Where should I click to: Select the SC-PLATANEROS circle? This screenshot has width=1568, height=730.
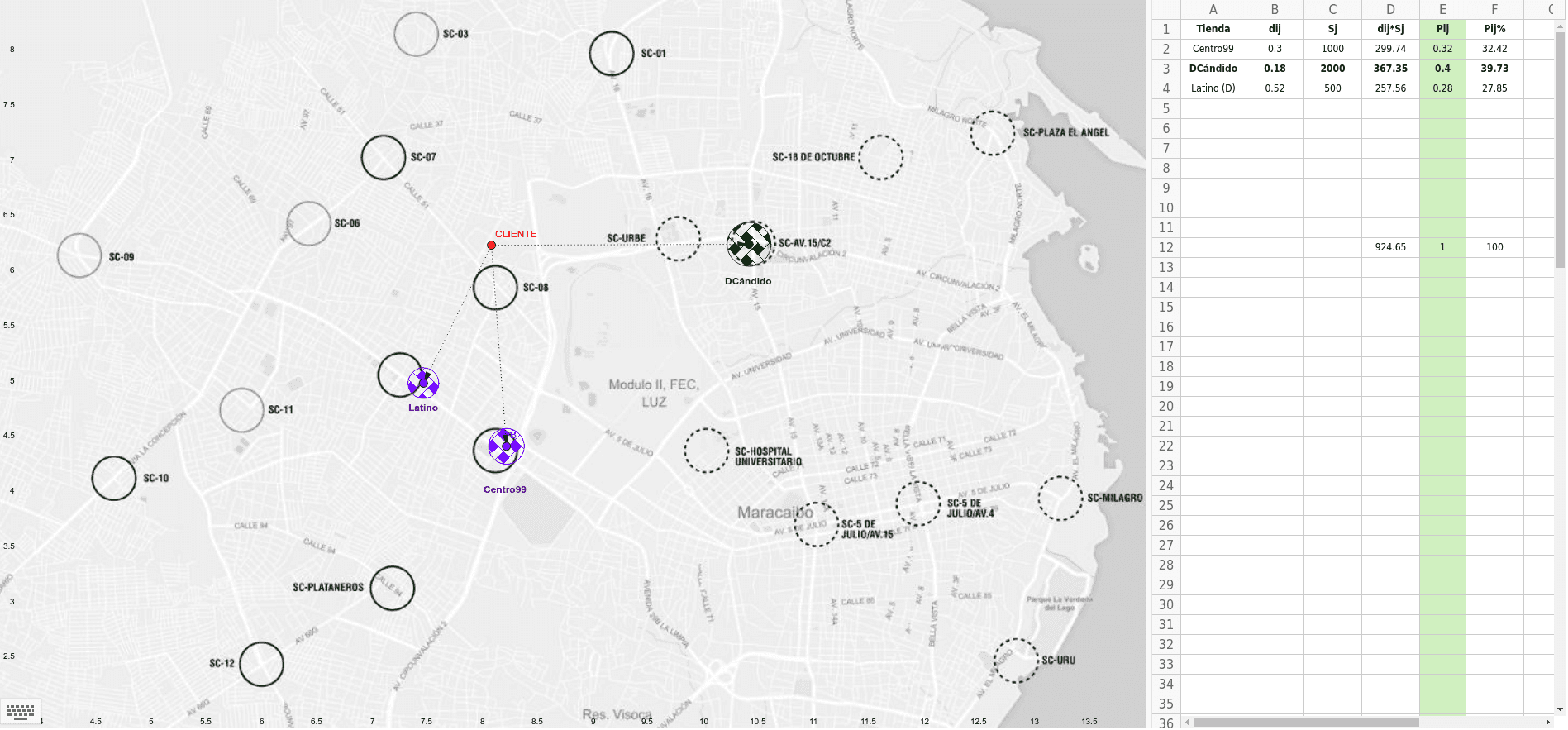[x=393, y=588]
